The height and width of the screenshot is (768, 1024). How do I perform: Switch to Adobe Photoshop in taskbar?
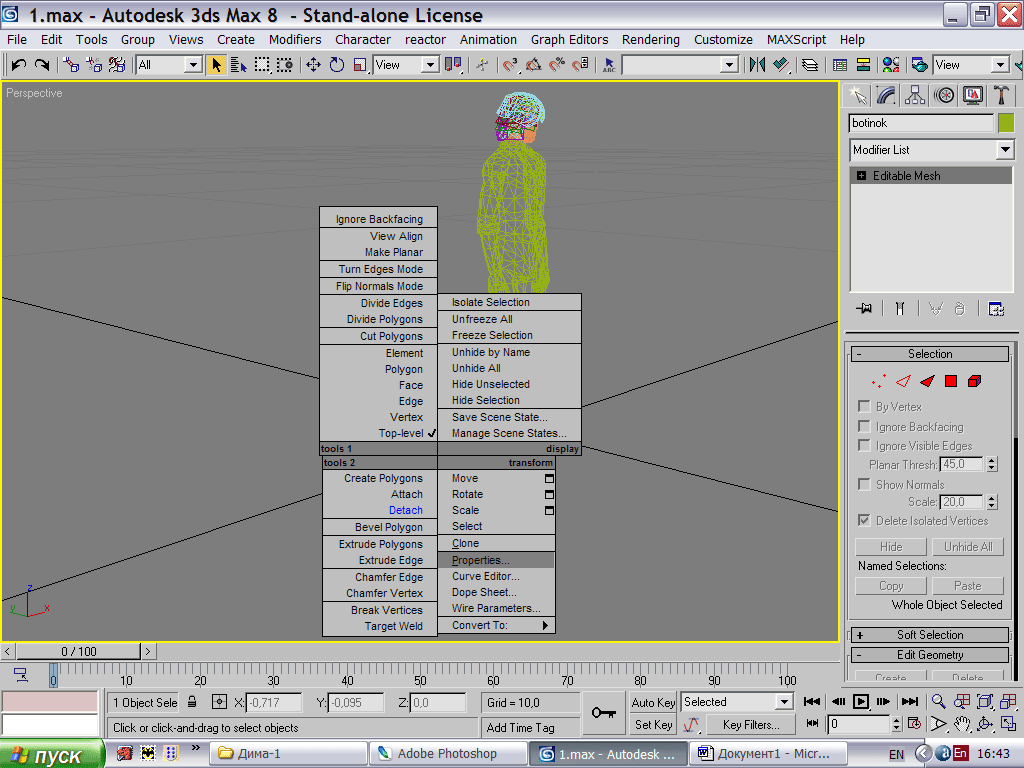coord(449,754)
